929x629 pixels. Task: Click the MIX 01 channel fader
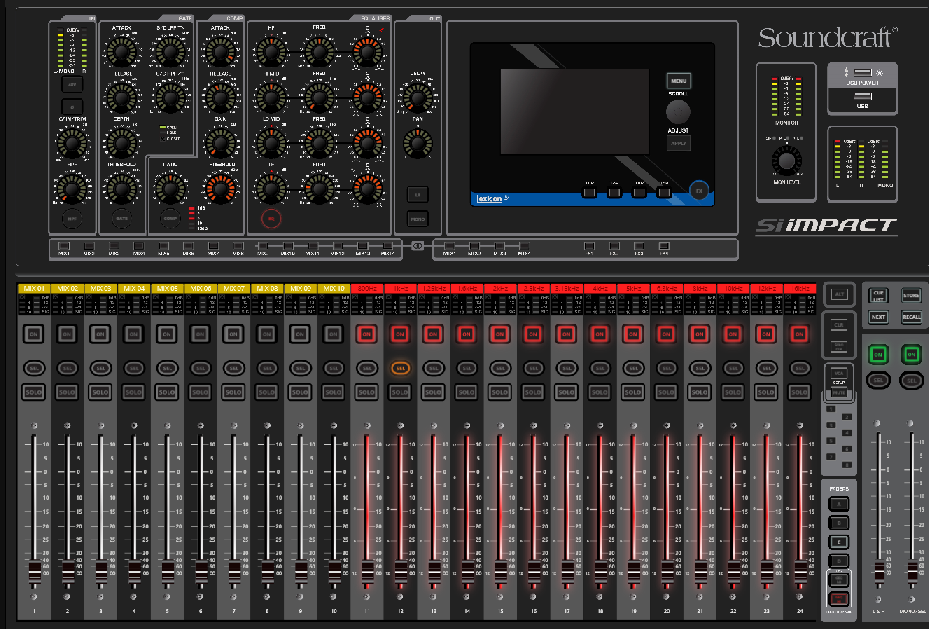click(x=34, y=573)
